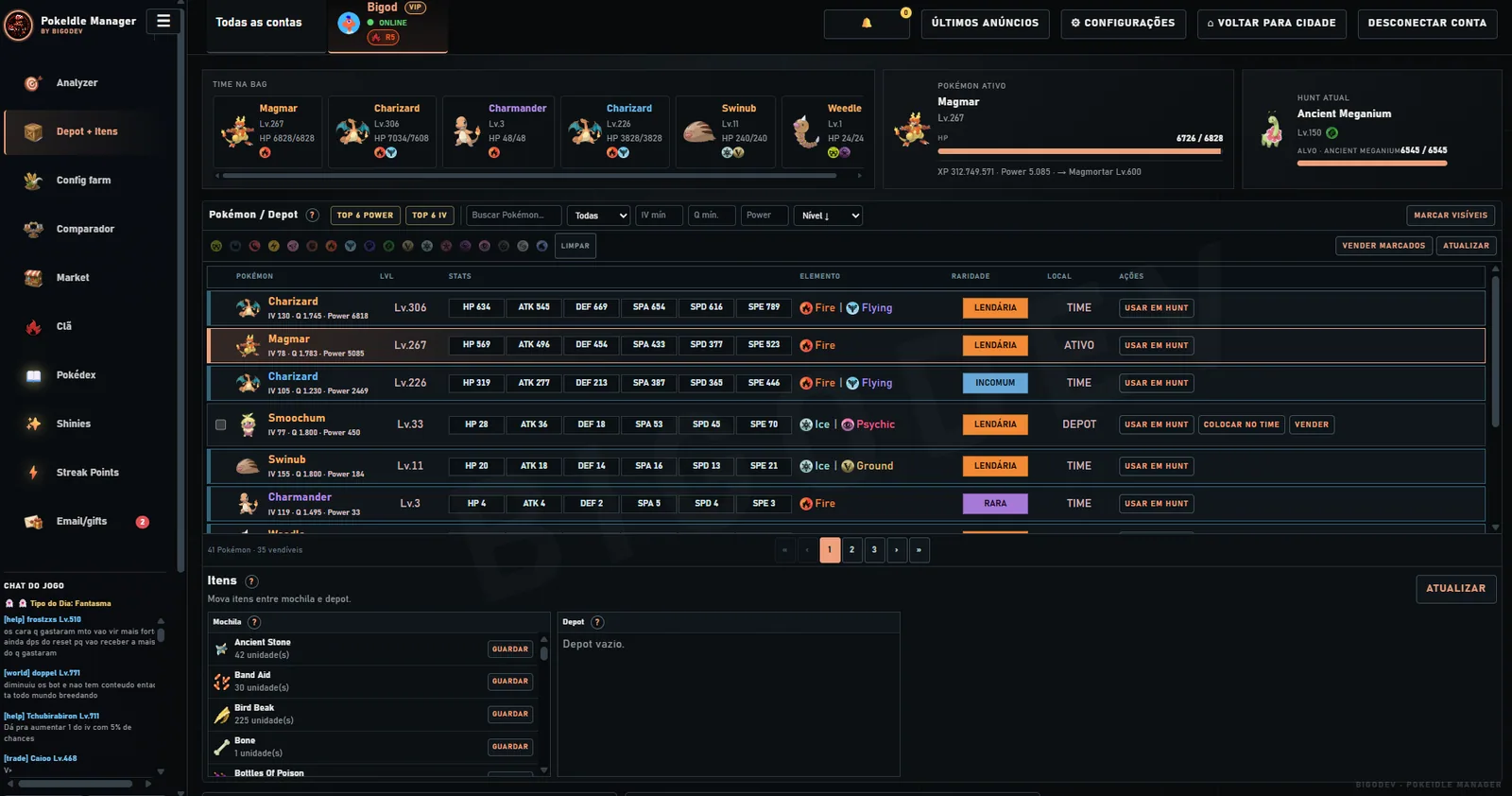
Task: Click the Magmar HP progress bar
Action: point(1080,150)
